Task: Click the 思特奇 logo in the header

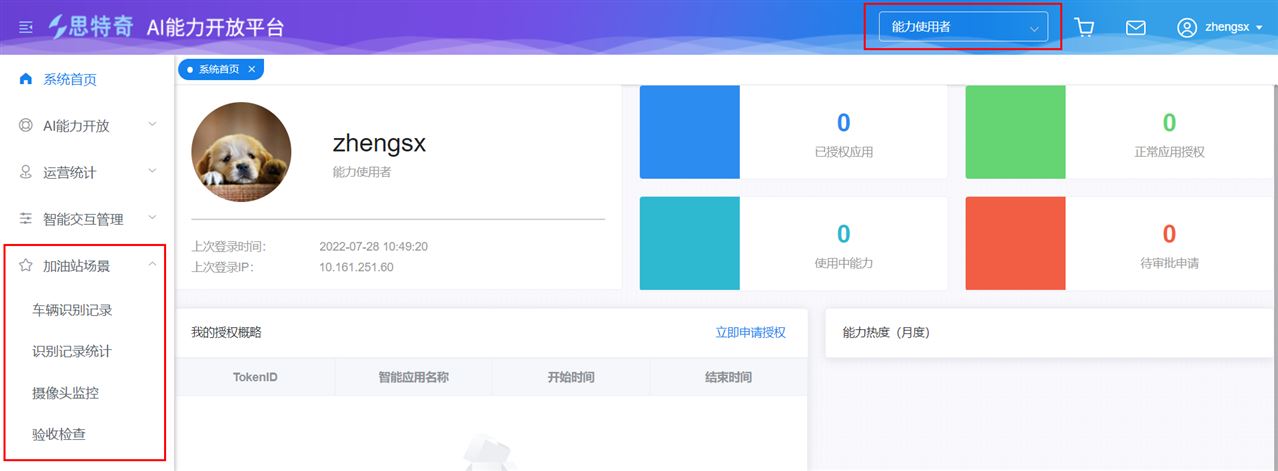Action: (x=91, y=27)
